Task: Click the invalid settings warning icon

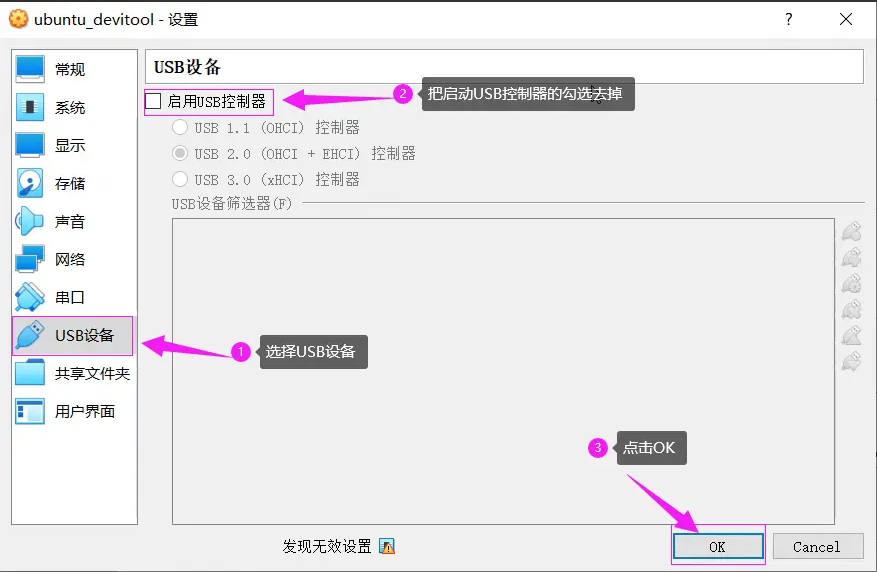Action: point(387,546)
